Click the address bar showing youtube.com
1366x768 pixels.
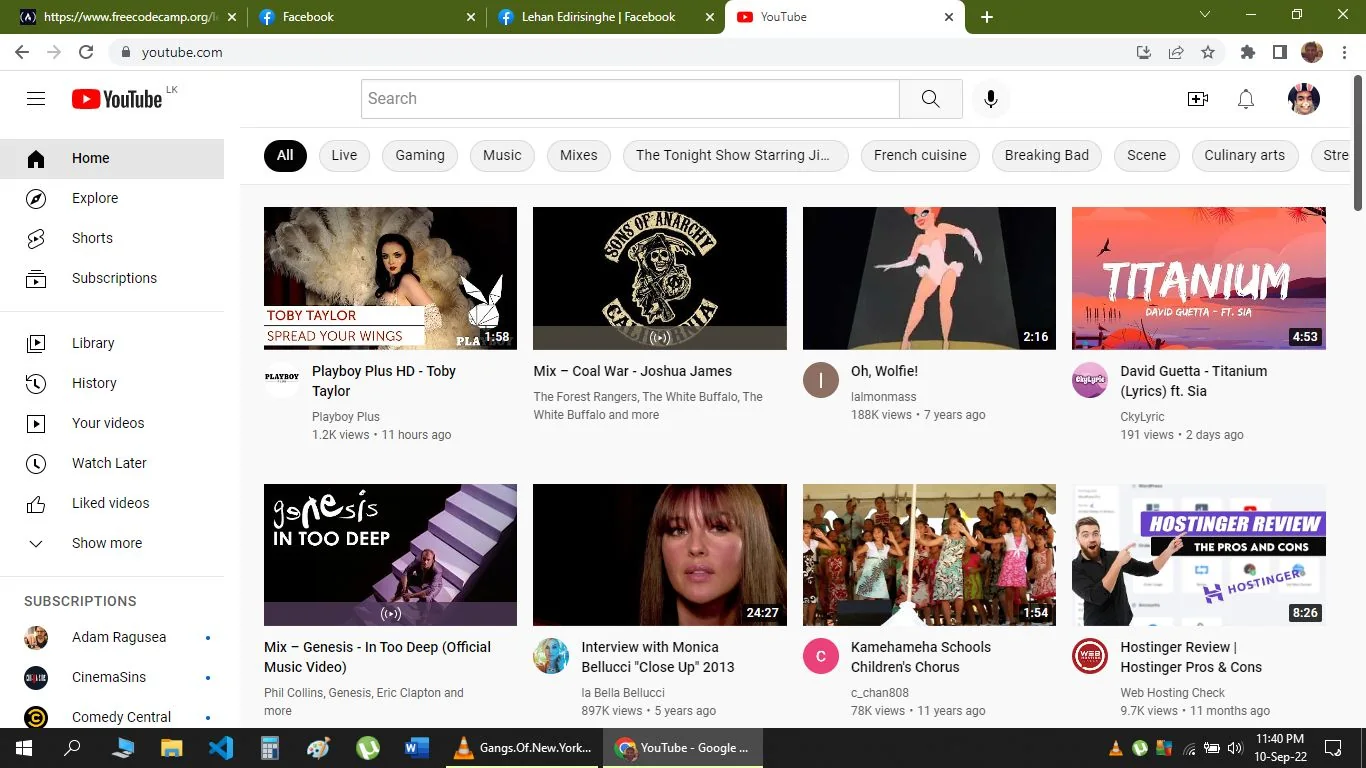click(620, 52)
